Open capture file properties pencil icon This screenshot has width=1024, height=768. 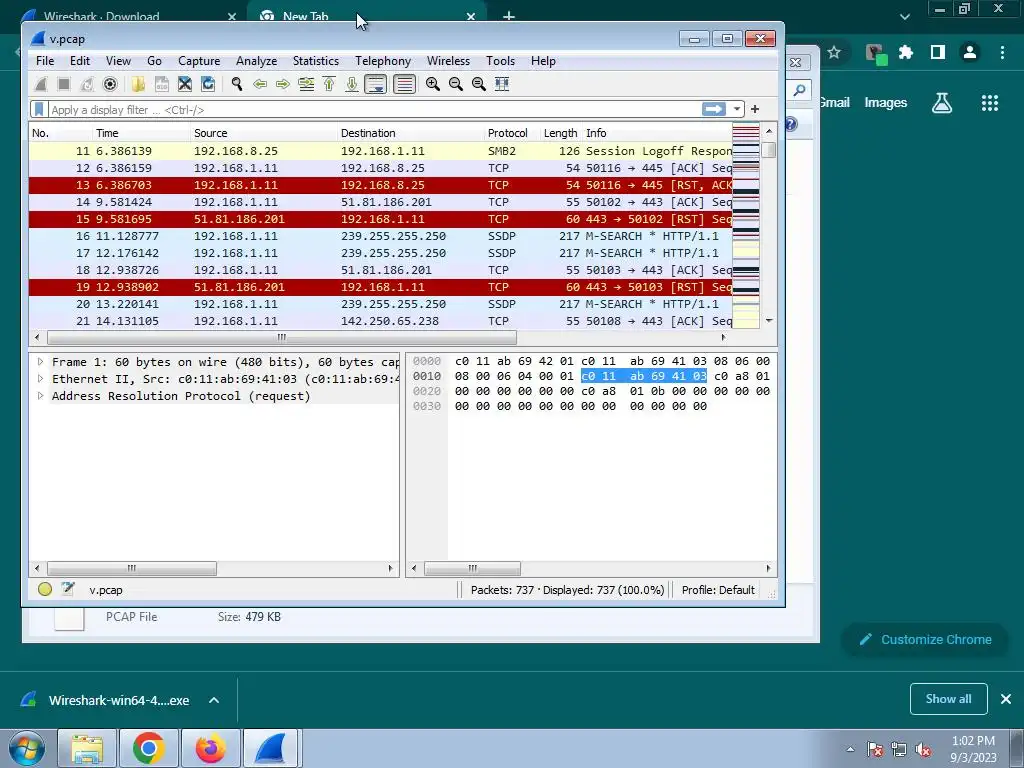tap(68, 588)
